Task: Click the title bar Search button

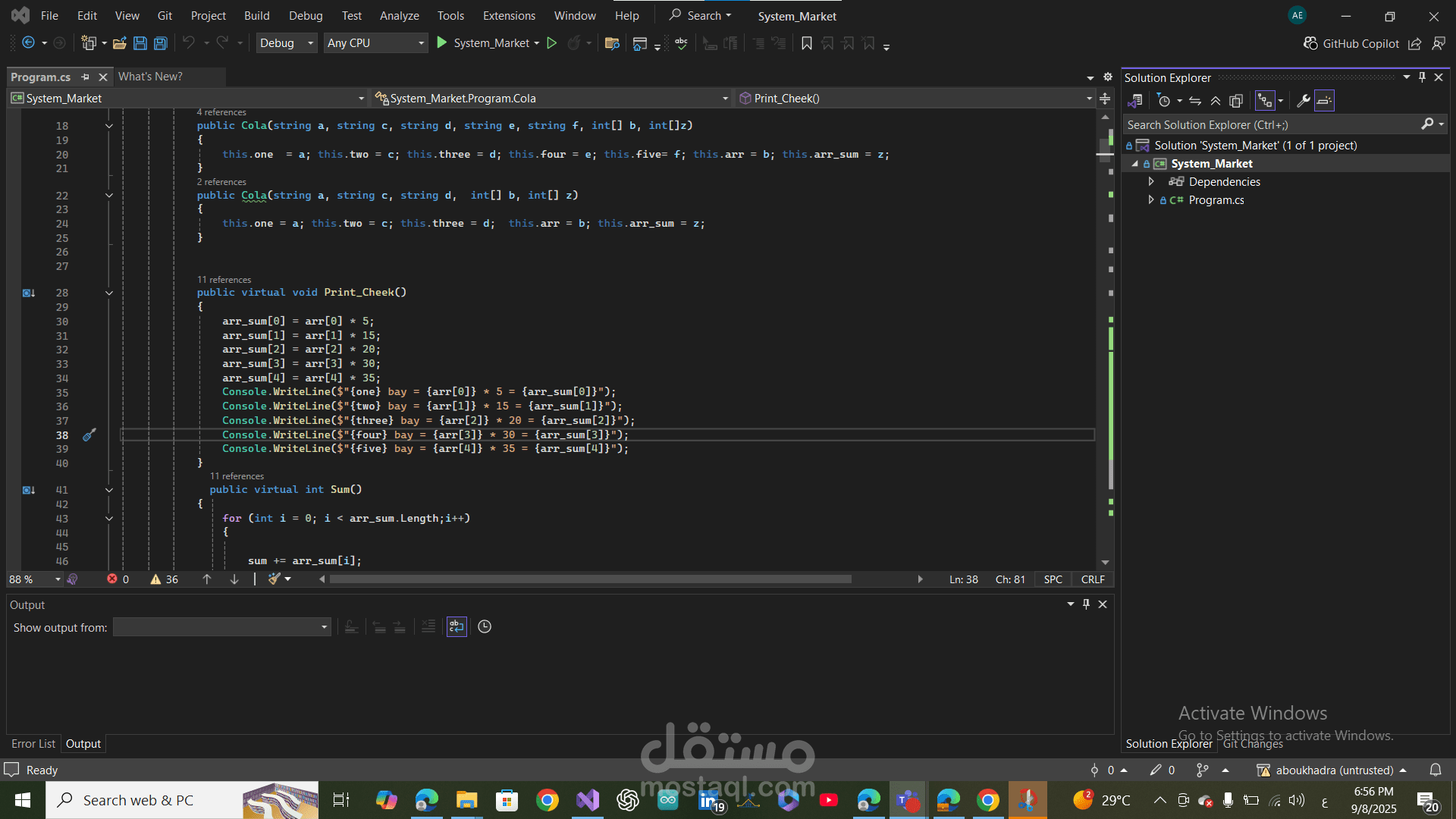Action: click(x=700, y=16)
